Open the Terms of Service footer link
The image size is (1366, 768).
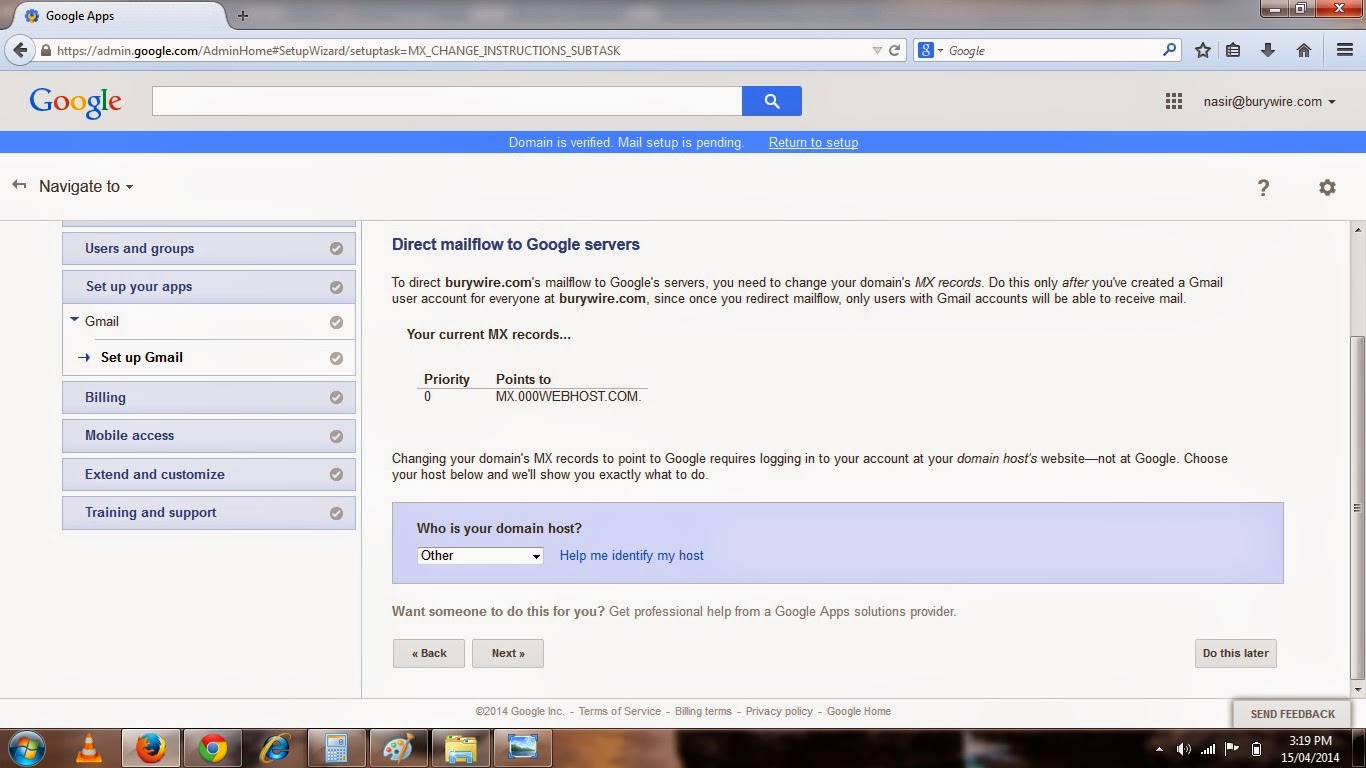619,711
